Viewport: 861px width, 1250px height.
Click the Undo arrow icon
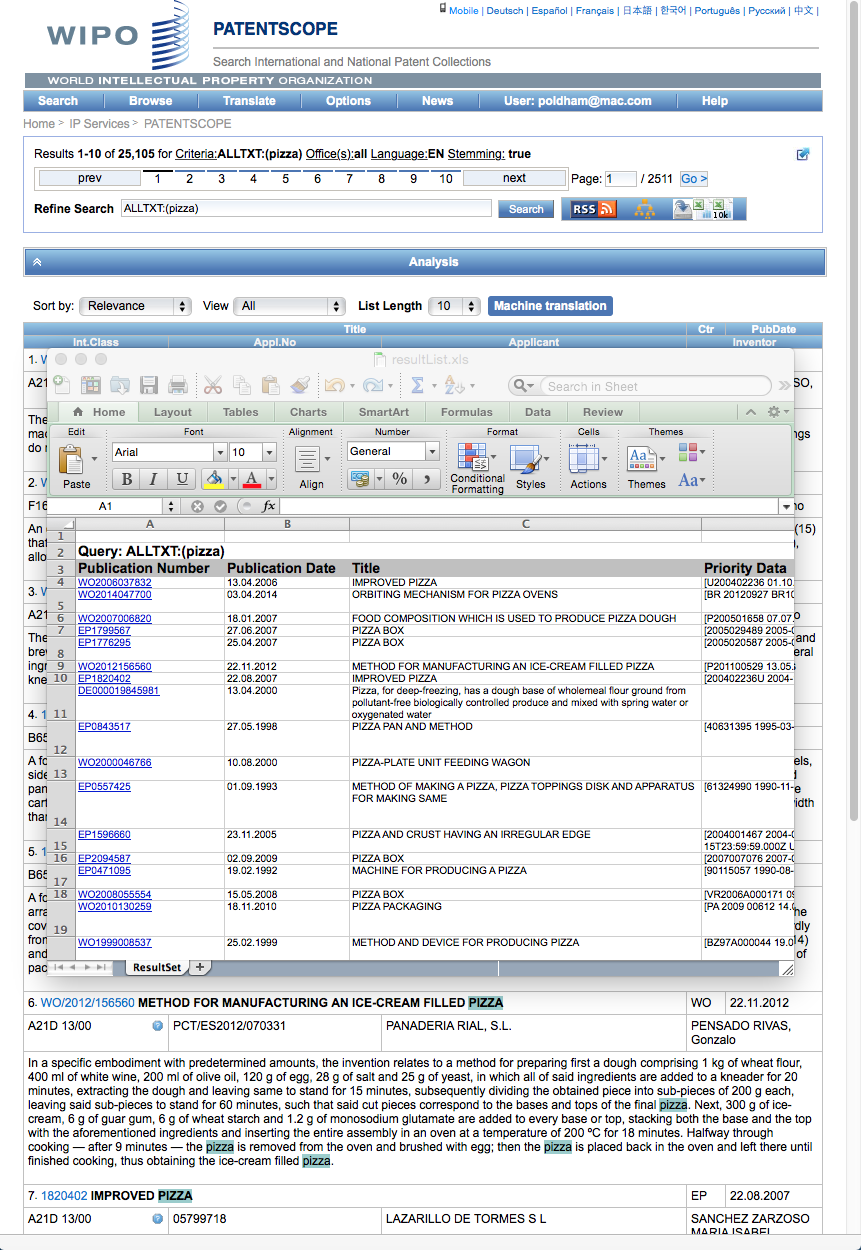[334, 385]
